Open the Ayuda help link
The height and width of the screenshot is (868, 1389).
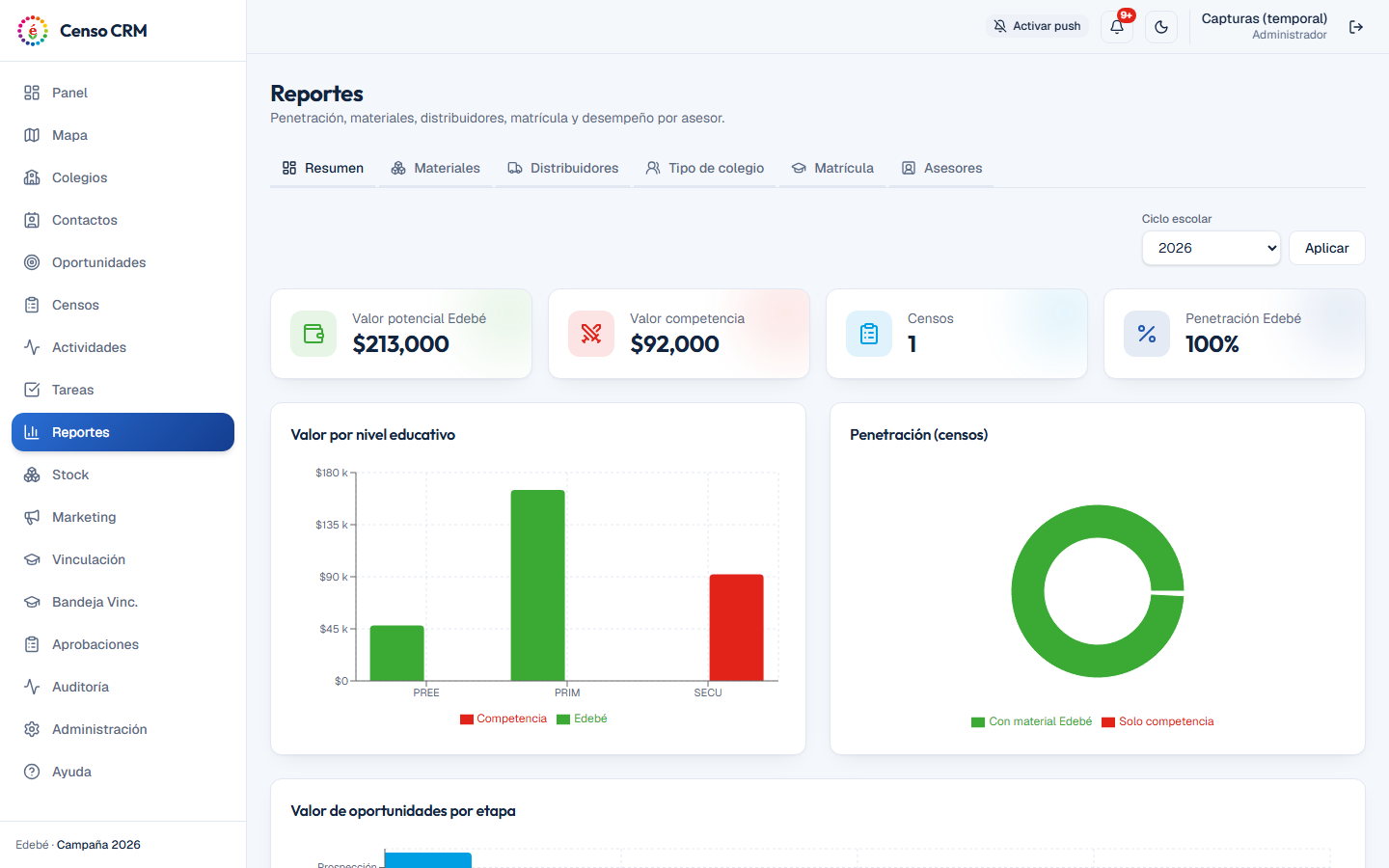[123, 772]
